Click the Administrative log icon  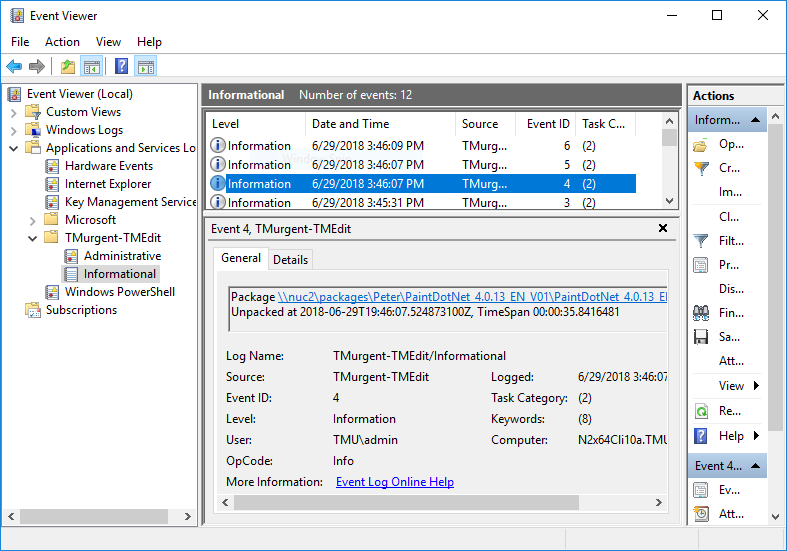pyautogui.click(x=71, y=256)
